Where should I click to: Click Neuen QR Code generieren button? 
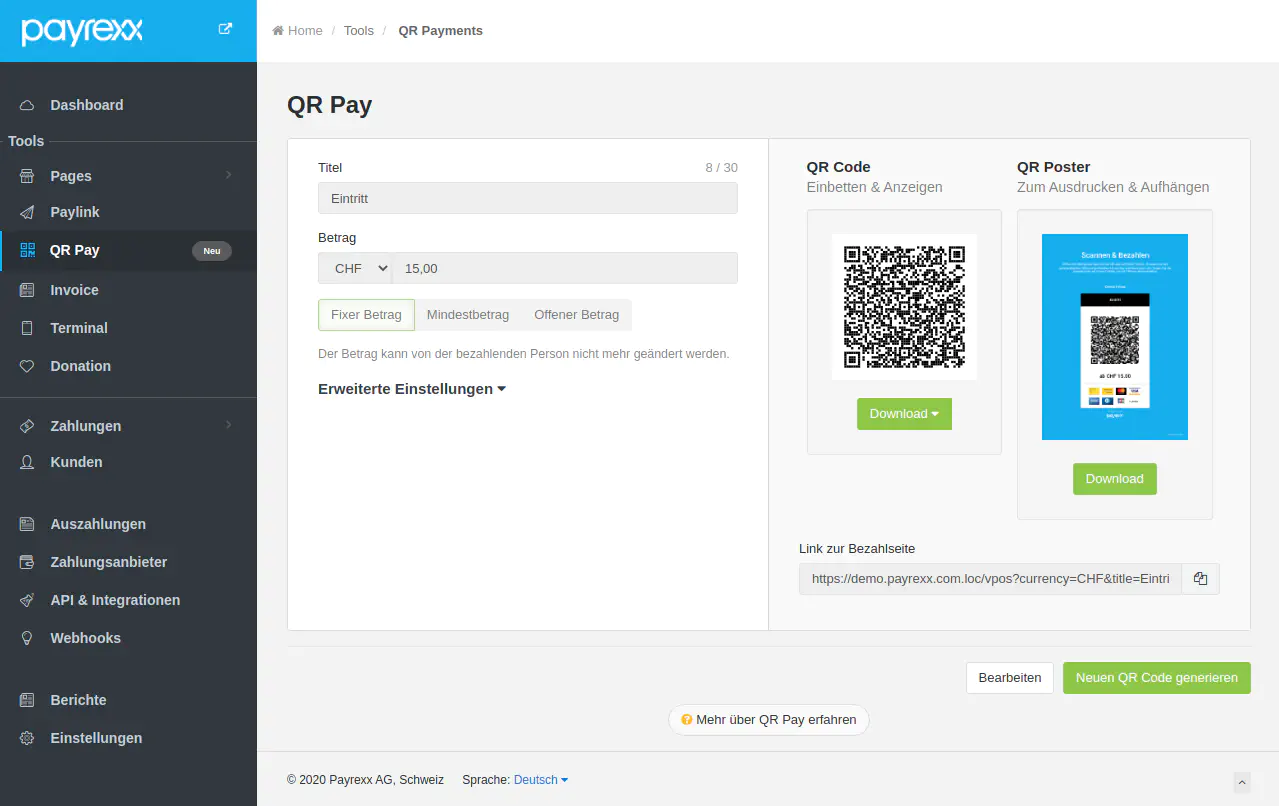(x=1156, y=678)
